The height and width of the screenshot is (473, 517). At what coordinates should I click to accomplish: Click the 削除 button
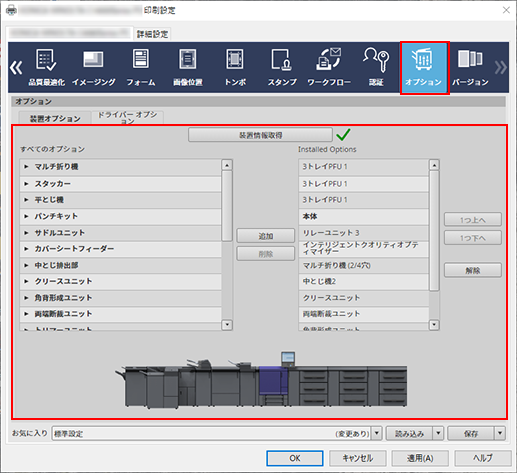coord(266,254)
